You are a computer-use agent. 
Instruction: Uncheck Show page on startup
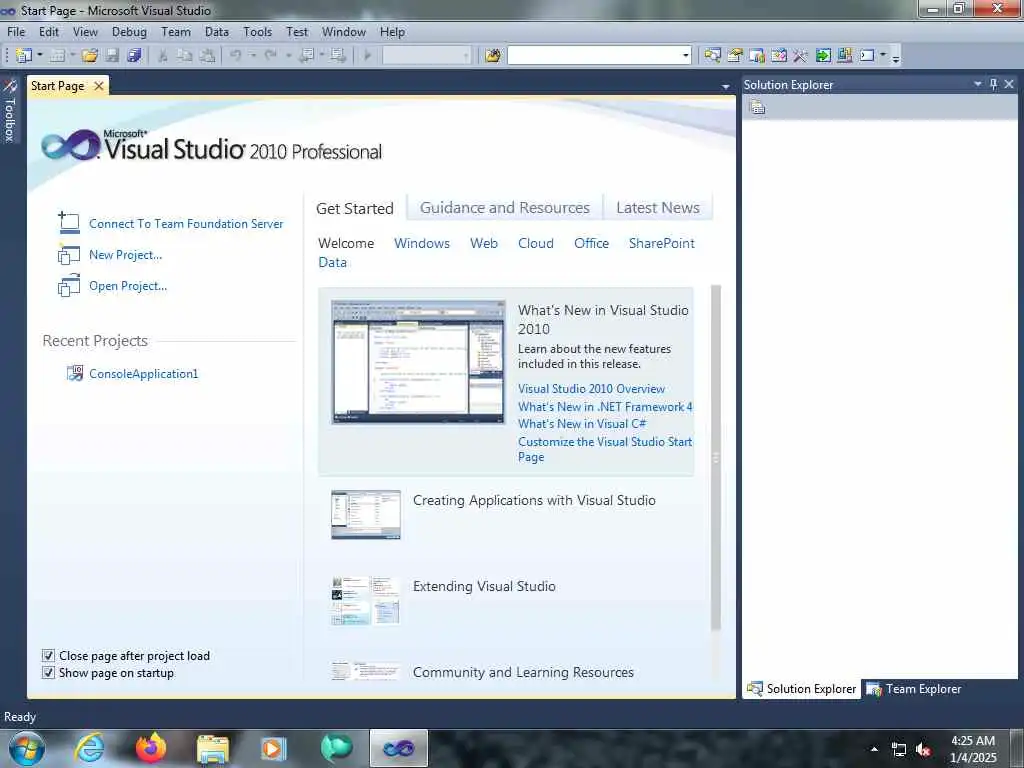click(x=48, y=673)
